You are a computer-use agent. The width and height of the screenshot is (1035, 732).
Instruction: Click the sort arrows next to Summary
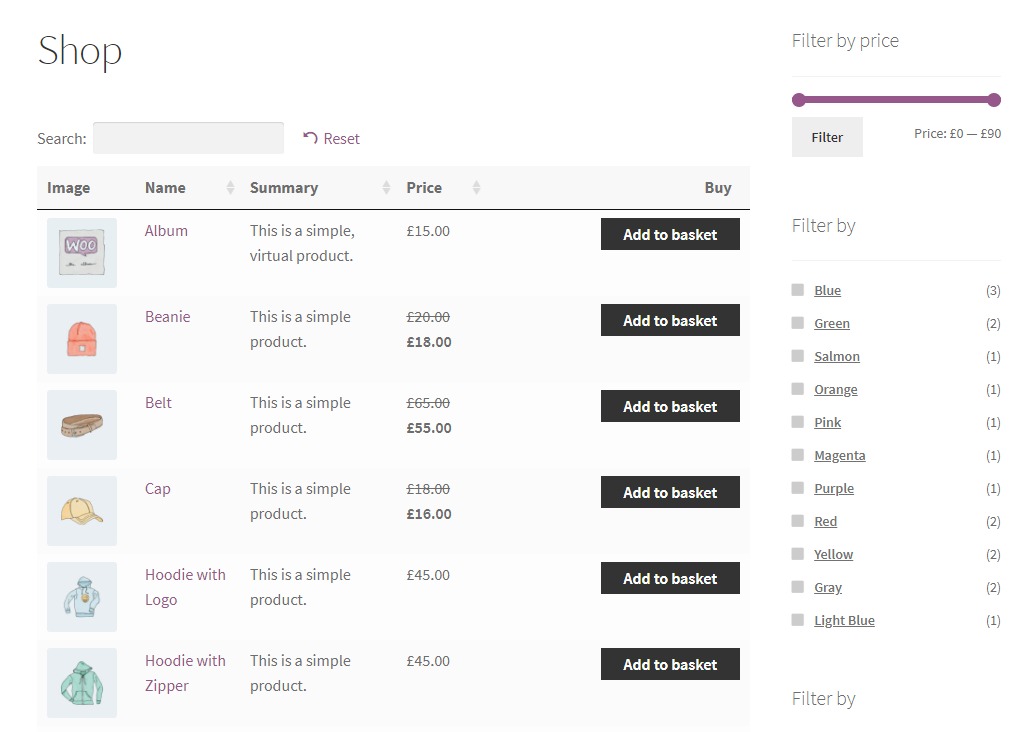pos(386,187)
